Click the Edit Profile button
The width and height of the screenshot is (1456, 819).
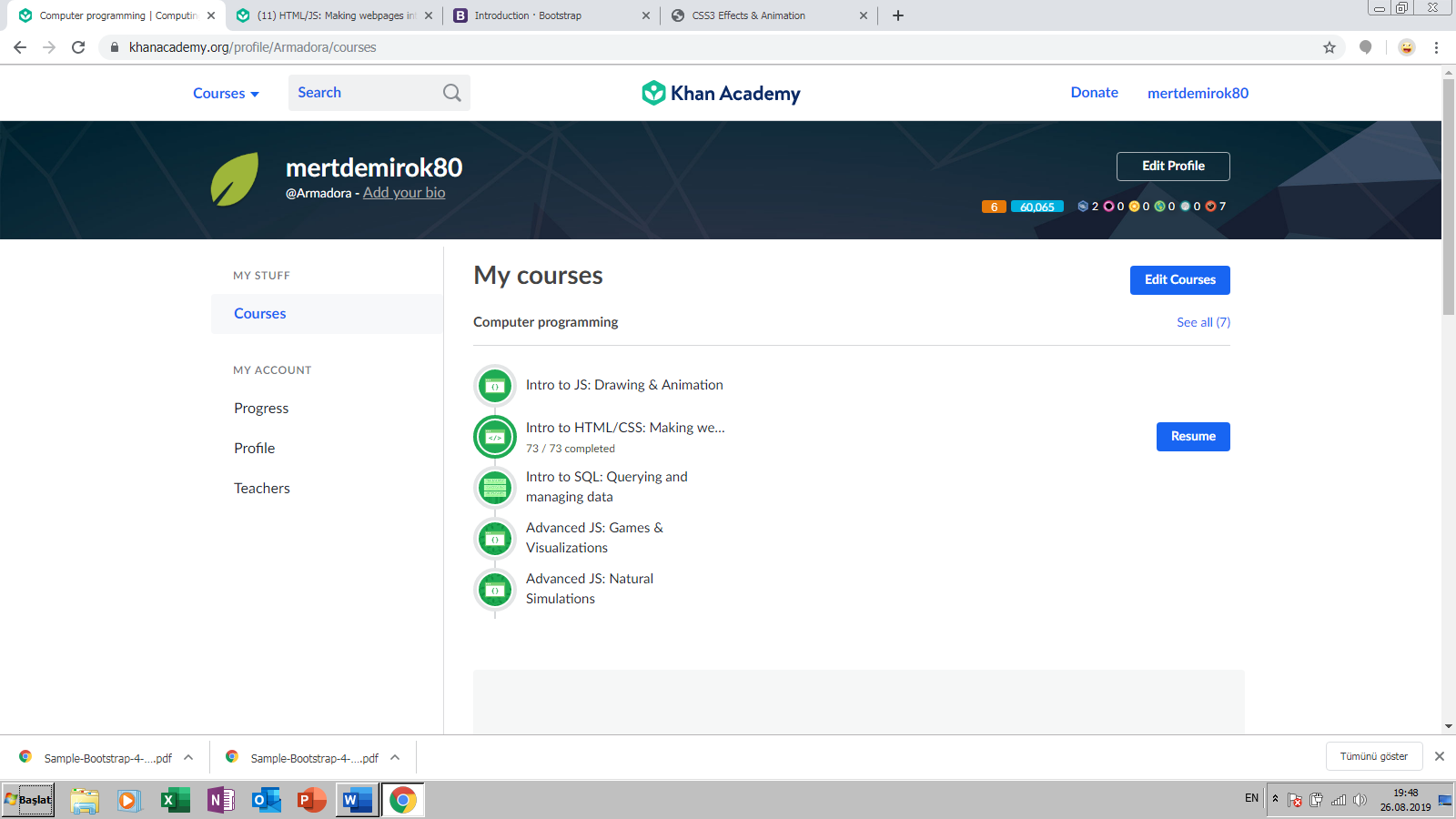(x=1173, y=167)
